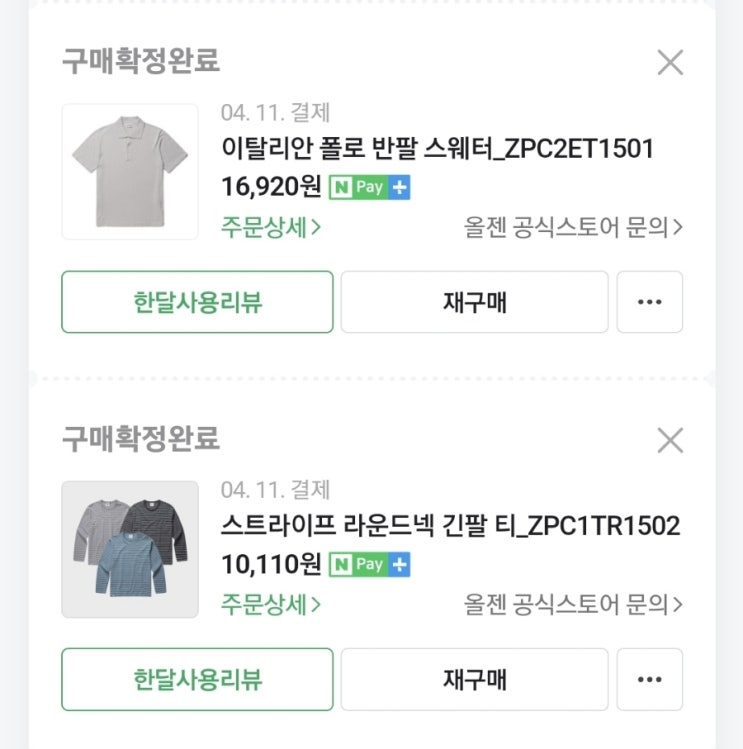The width and height of the screenshot is (743, 749).
Task: Click the 16,920원 price text
Action: tap(271, 188)
